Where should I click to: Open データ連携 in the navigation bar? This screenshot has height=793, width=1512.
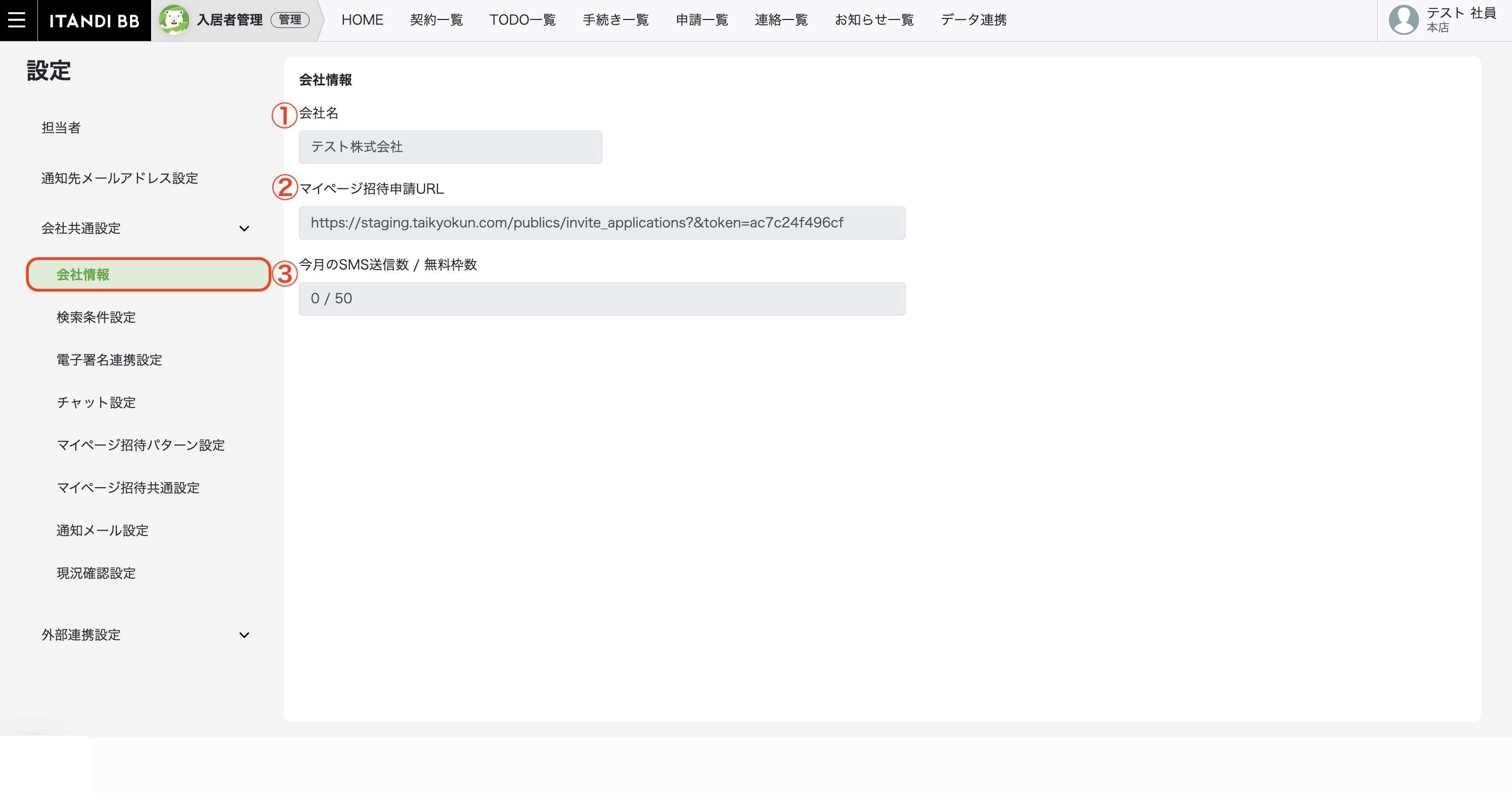click(x=973, y=20)
